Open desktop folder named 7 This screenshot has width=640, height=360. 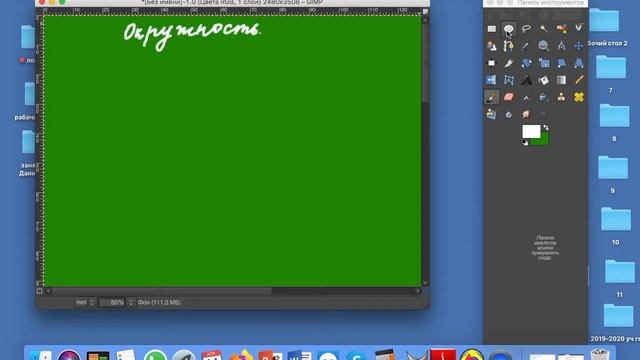tap(611, 67)
